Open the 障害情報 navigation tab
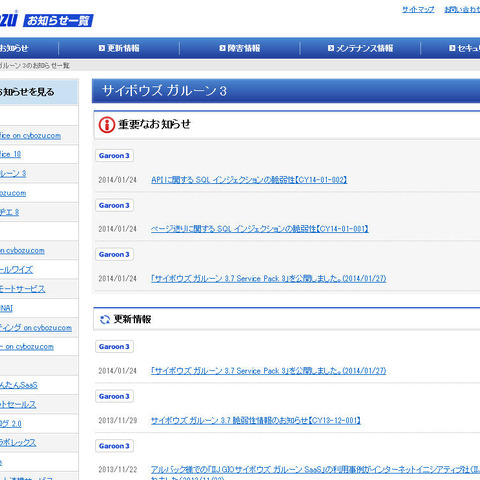 pyautogui.click(x=240, y=48)
